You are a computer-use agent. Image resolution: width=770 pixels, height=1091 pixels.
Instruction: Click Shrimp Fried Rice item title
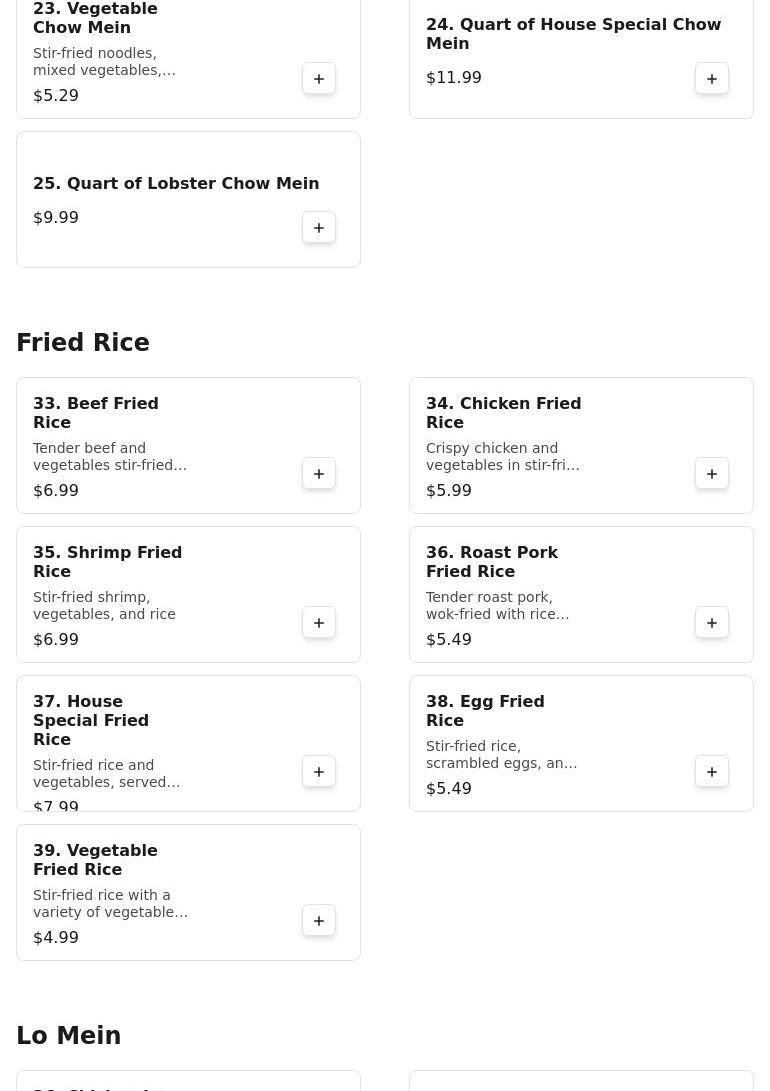[x=107, y=562]
